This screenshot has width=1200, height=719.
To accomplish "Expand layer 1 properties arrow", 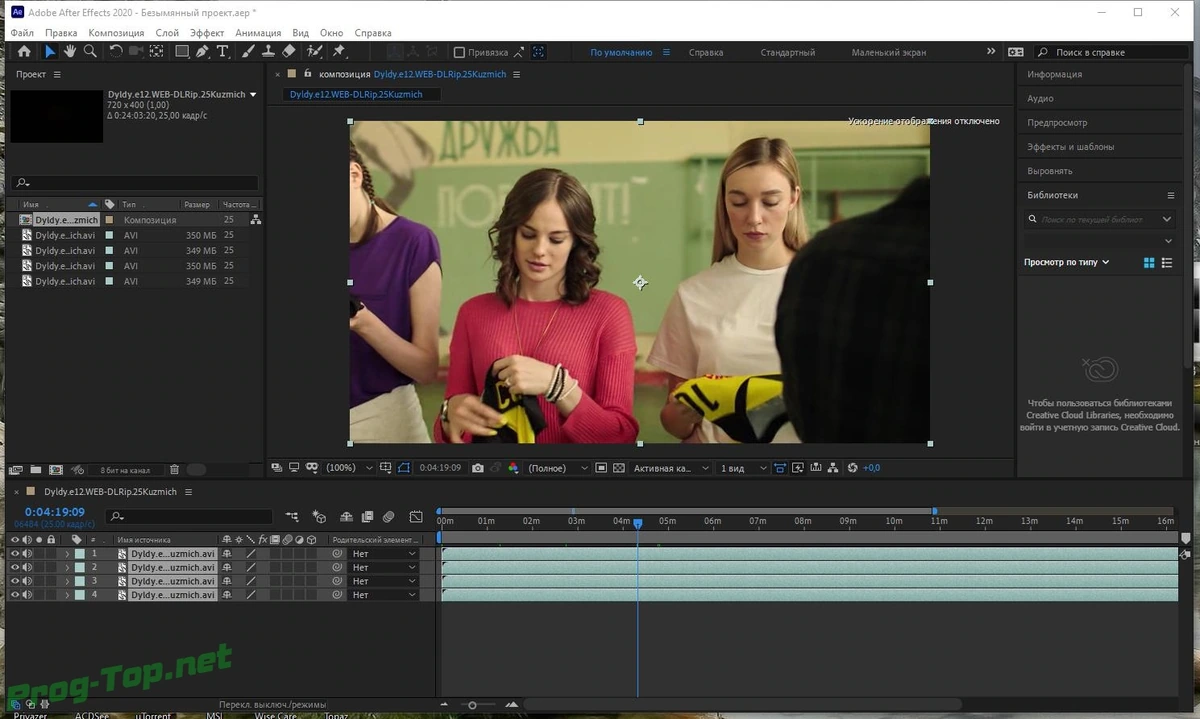I will click(x=67, y=553).
